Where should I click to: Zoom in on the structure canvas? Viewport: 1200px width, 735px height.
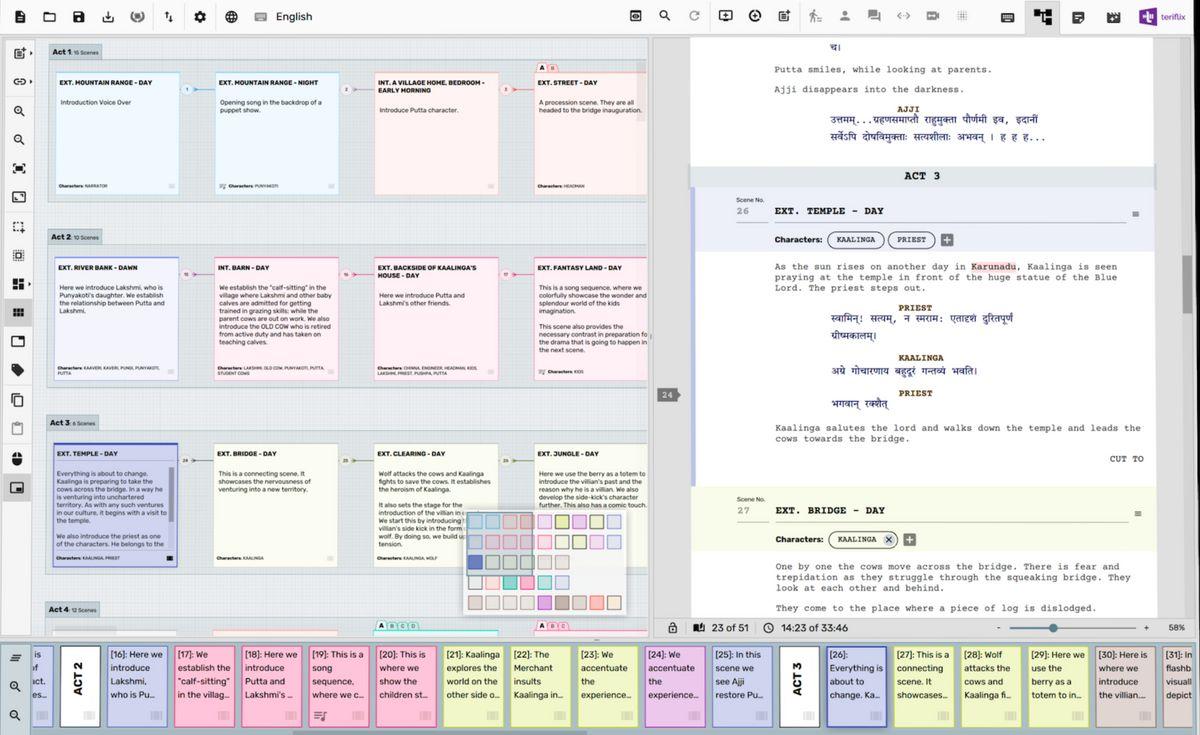(19, 111)
